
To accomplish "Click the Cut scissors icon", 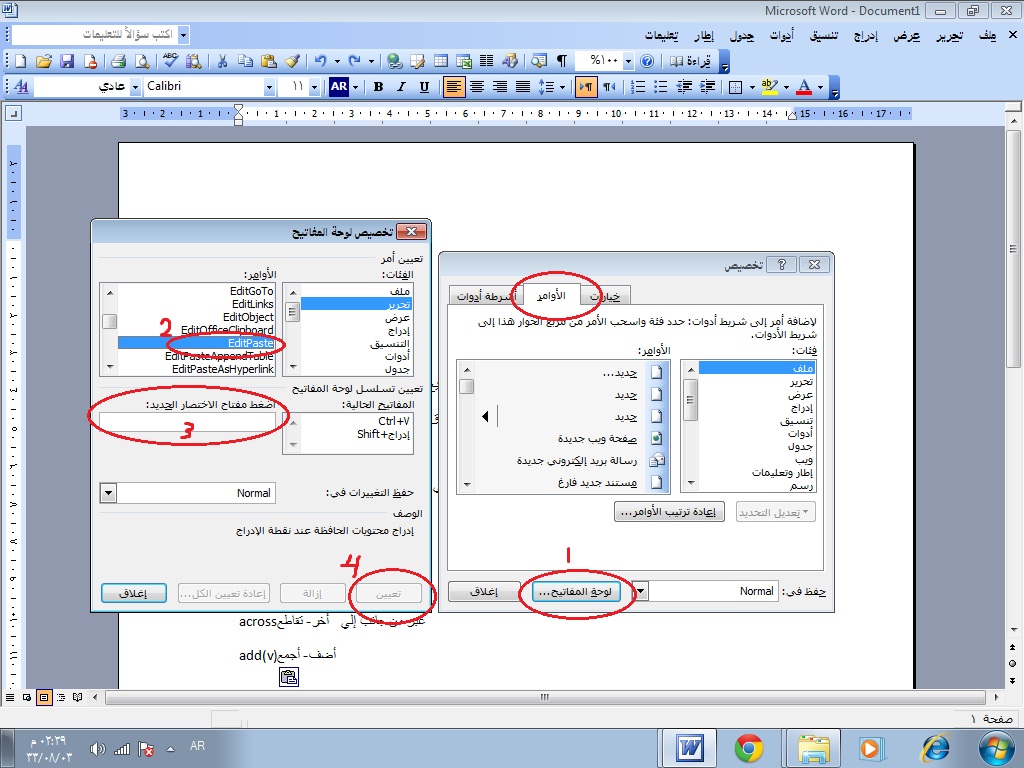I will pos(222,61).
